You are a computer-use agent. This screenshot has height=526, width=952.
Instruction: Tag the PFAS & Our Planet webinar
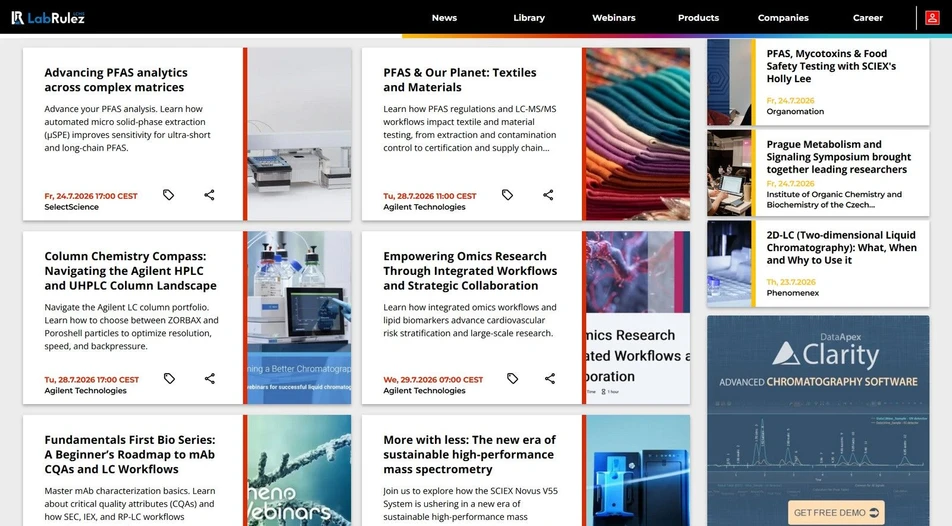[508, 195]
